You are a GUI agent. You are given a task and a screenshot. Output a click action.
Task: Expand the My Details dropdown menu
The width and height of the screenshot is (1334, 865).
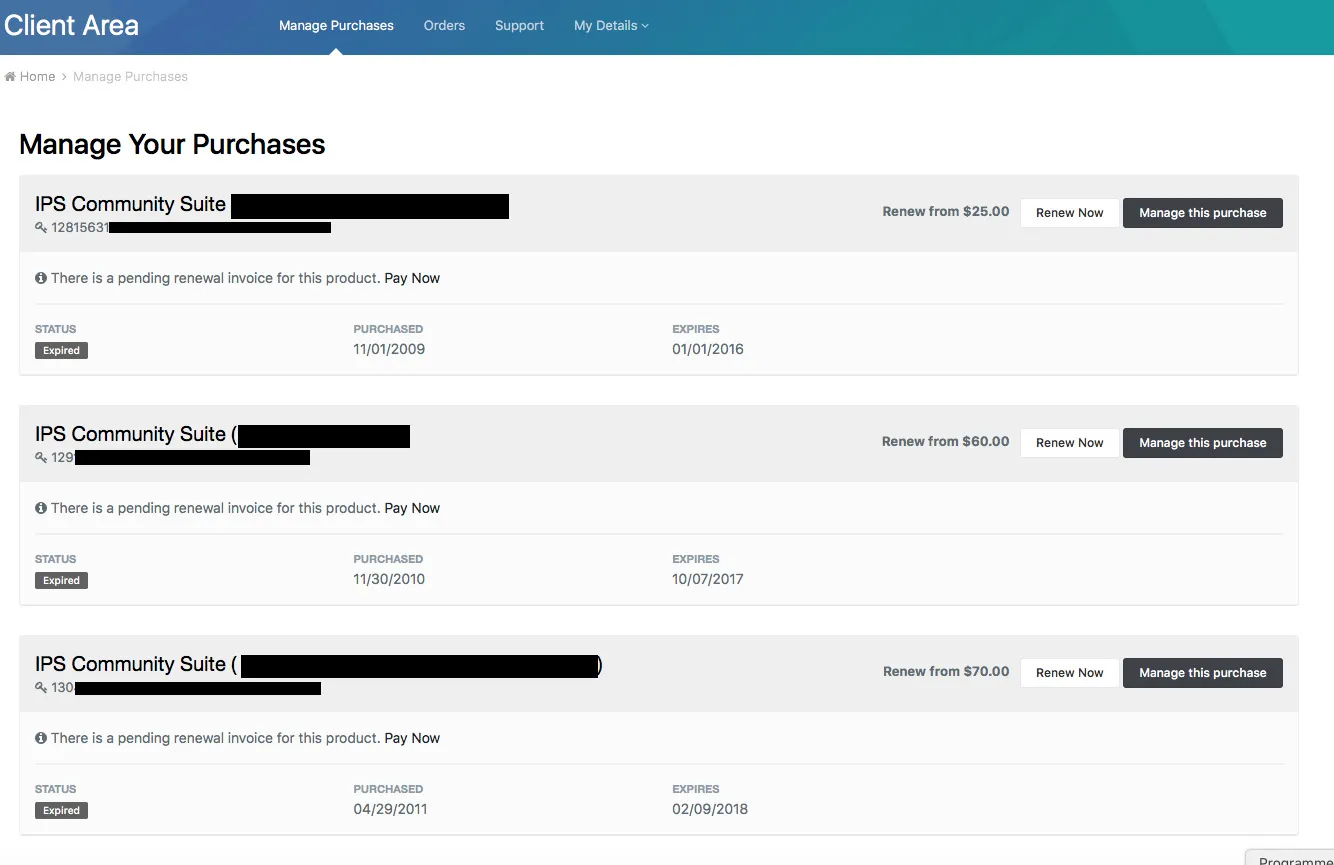611,26
